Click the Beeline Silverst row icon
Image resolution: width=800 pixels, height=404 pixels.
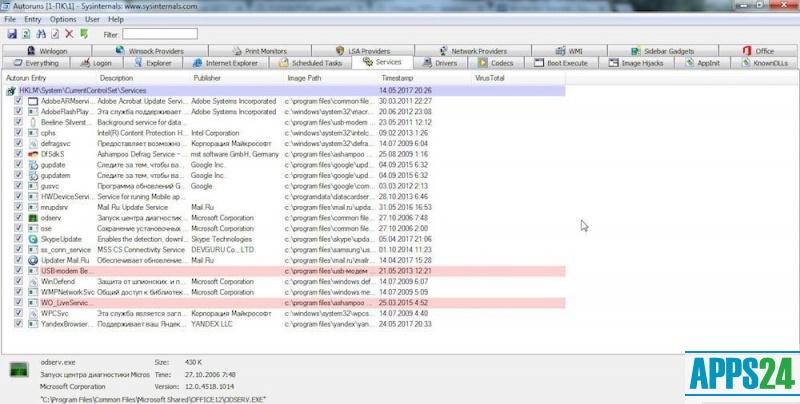point(33,122)
